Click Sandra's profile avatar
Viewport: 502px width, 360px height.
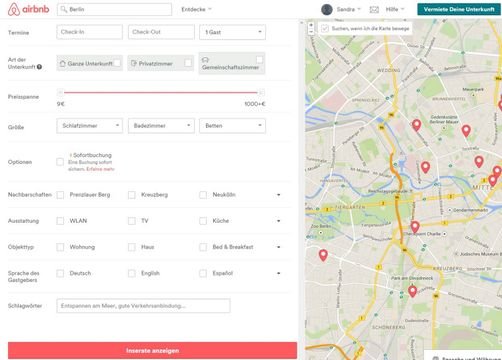tap(327, 9)
